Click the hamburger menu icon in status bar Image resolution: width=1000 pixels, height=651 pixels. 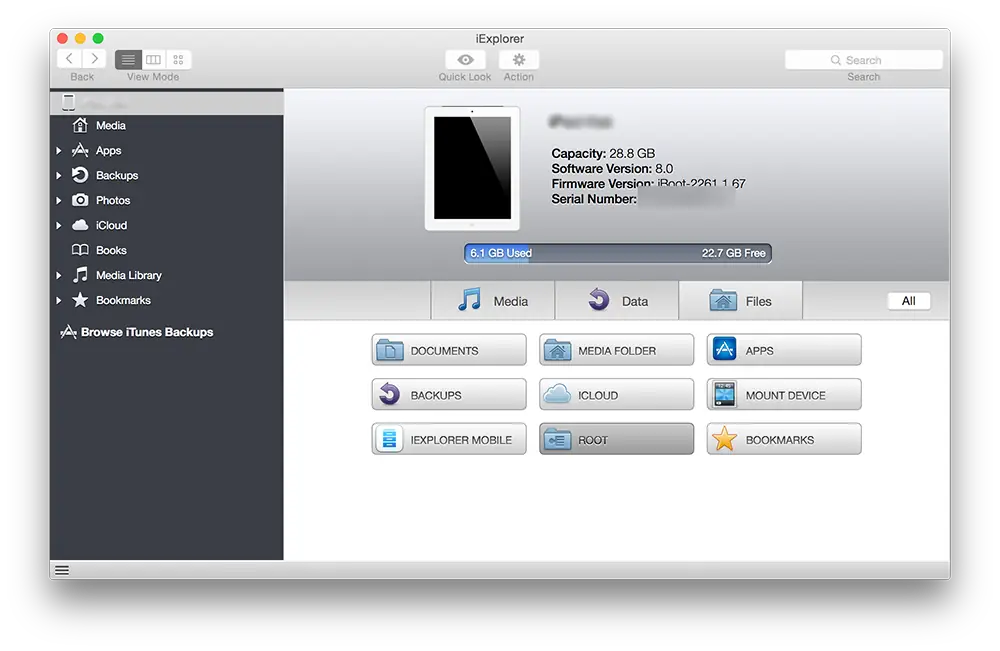[62, 570]
